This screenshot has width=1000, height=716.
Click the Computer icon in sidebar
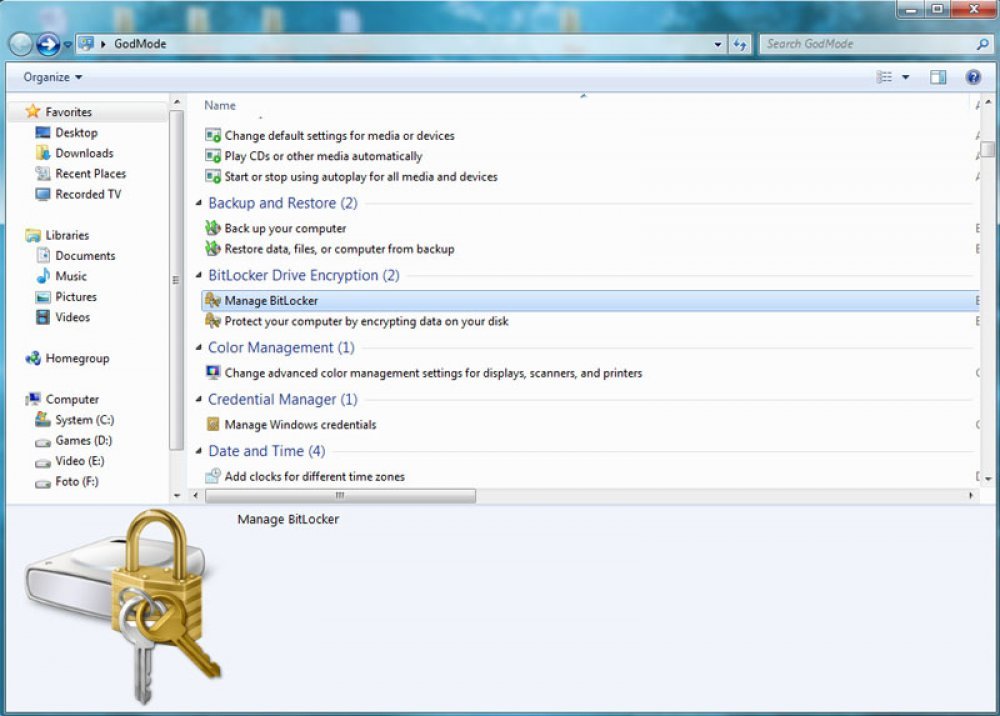tap(33, 399)
